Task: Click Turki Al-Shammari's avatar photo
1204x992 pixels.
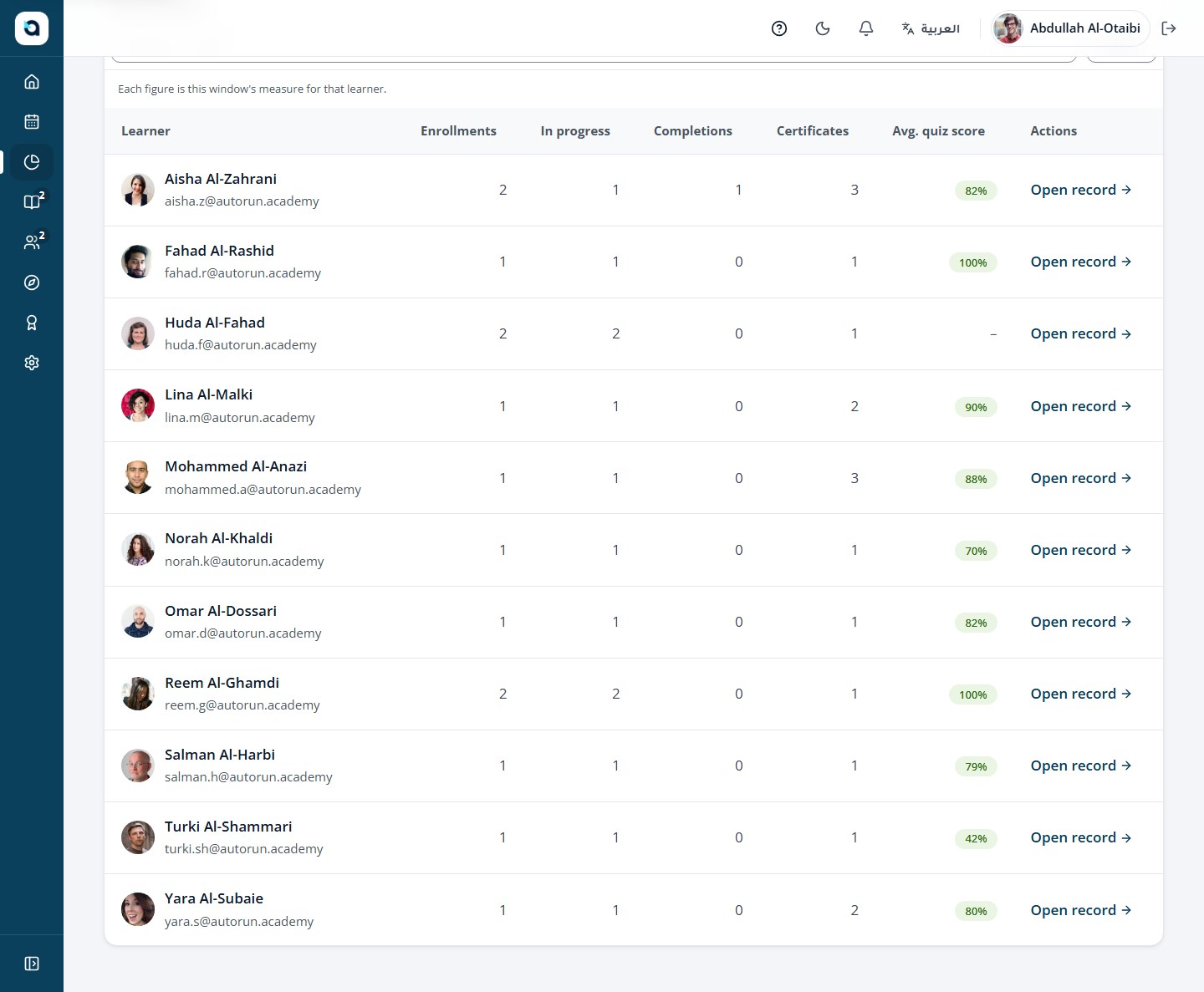Action: click(138, 837)
